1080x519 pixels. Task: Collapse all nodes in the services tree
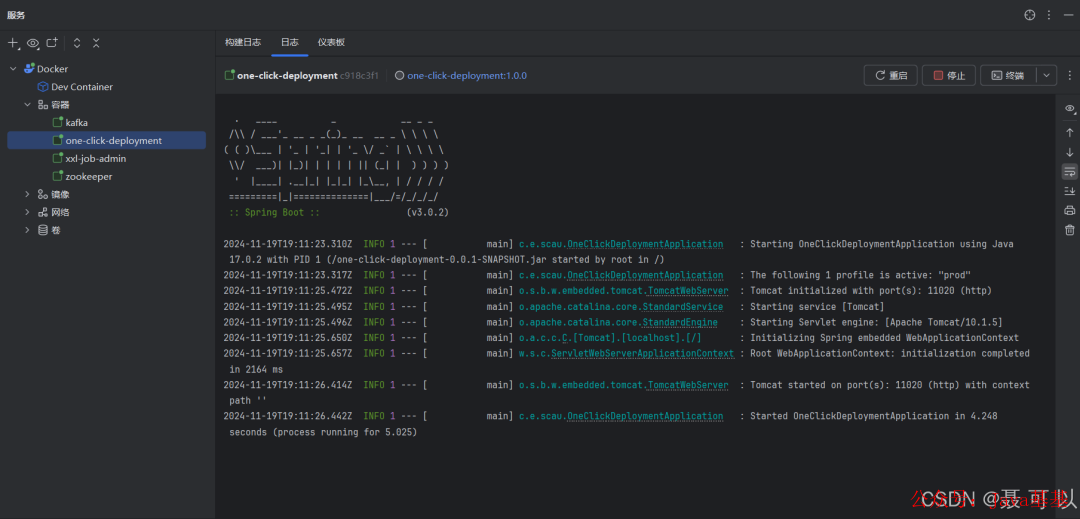[96, 43]
